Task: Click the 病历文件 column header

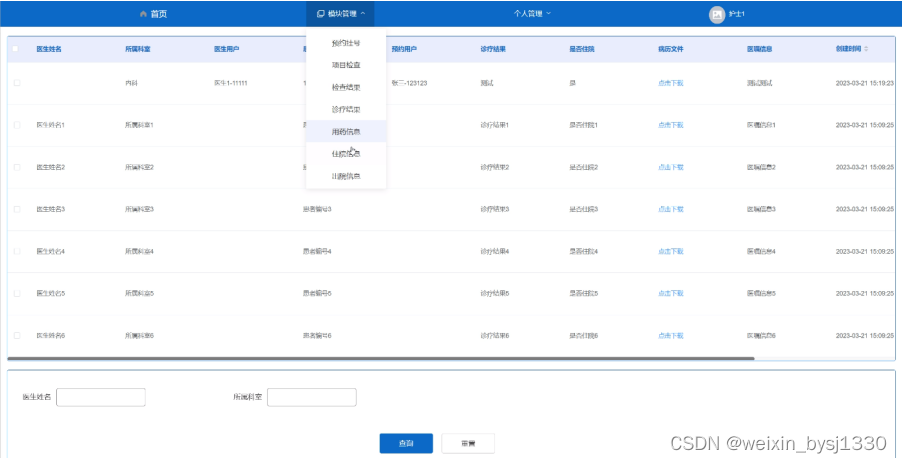Action: click(x=671, y=49)
